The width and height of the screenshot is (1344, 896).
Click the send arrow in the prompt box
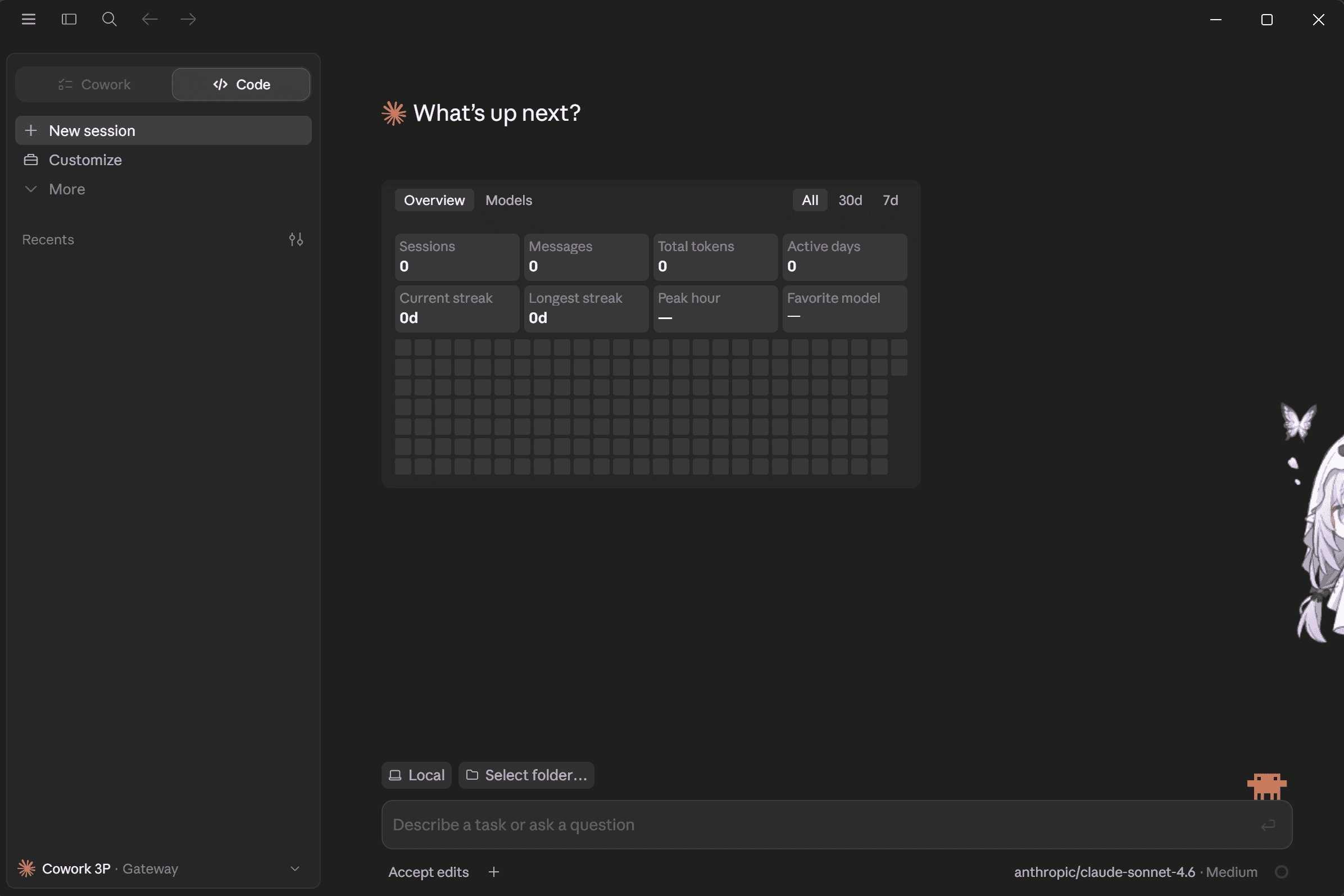point(1268,825)
